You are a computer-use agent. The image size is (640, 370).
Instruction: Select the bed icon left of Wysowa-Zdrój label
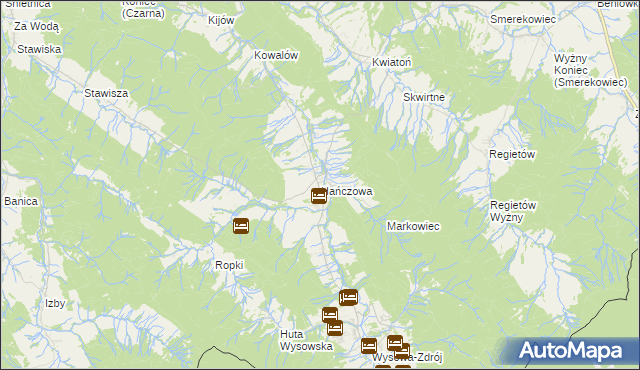(369, 346)
